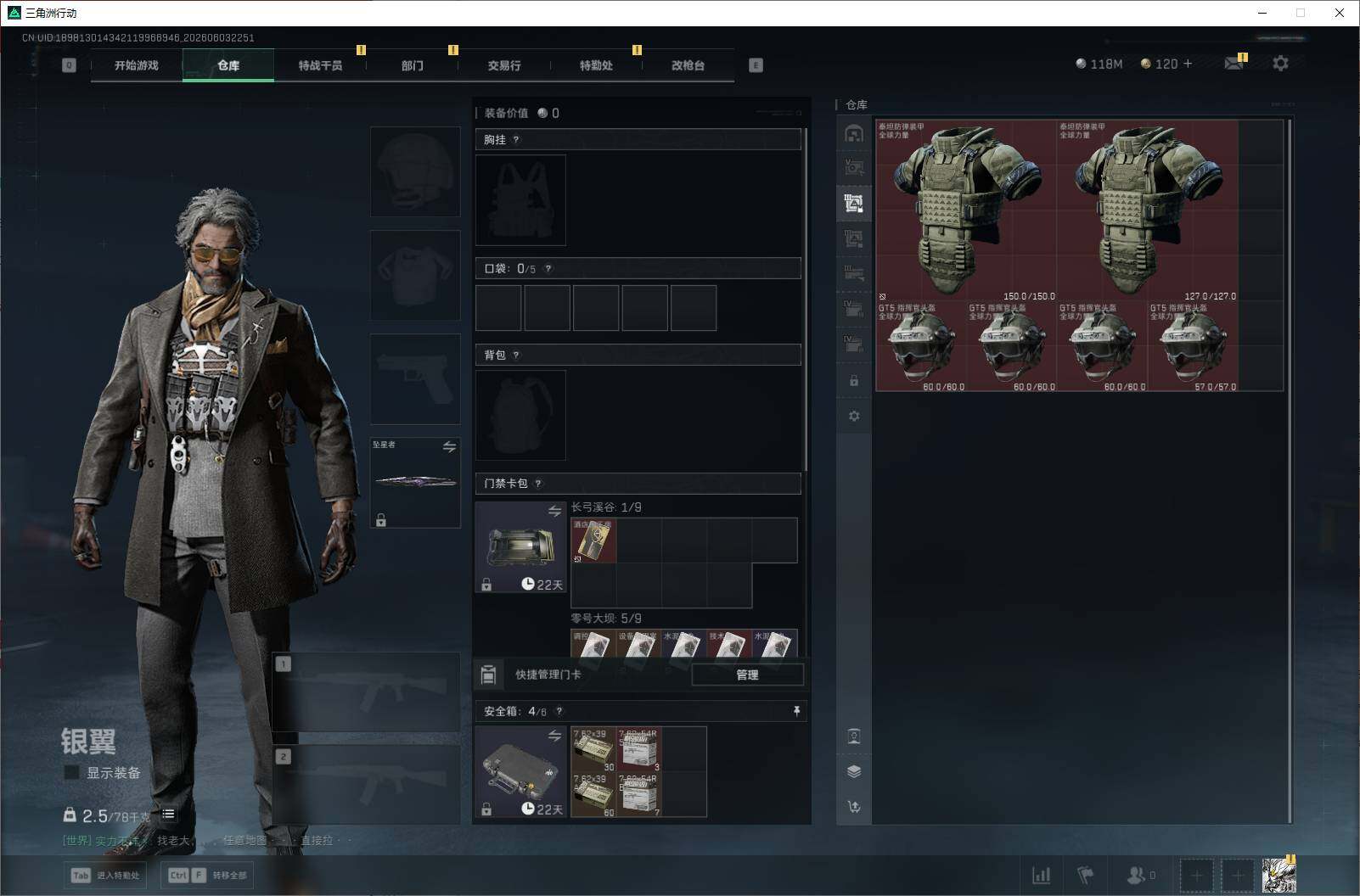This screenshot has height=896, width=1360.
Task: Select the first warehouse container icon in sidebar
Action: [854, 132]
